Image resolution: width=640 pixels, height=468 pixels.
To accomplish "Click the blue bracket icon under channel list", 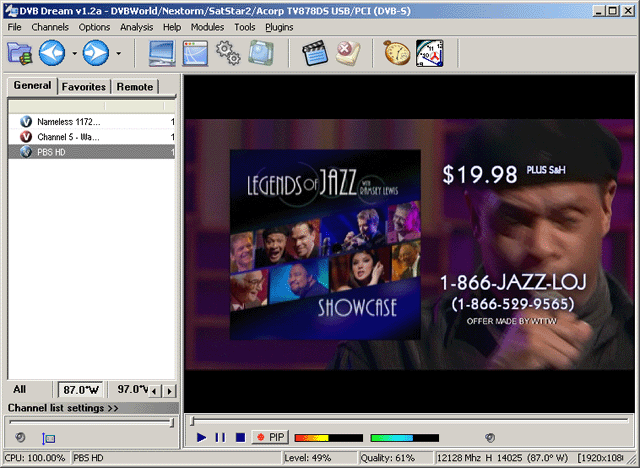I will coord(48,438).
